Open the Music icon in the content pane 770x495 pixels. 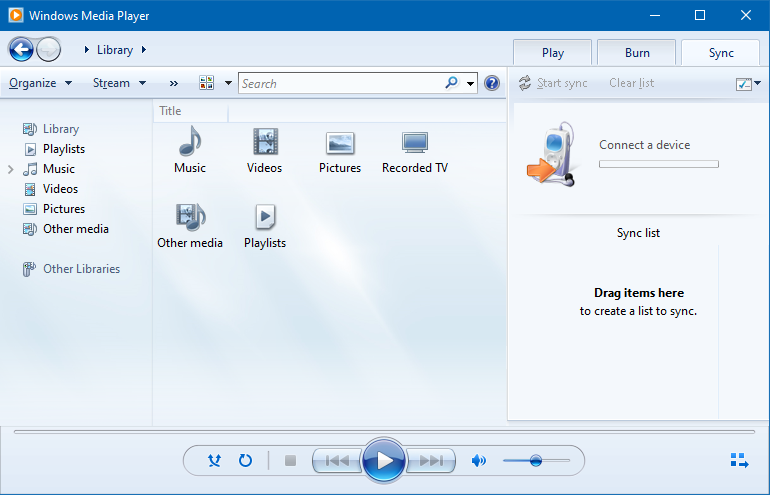tap(190, 141)
